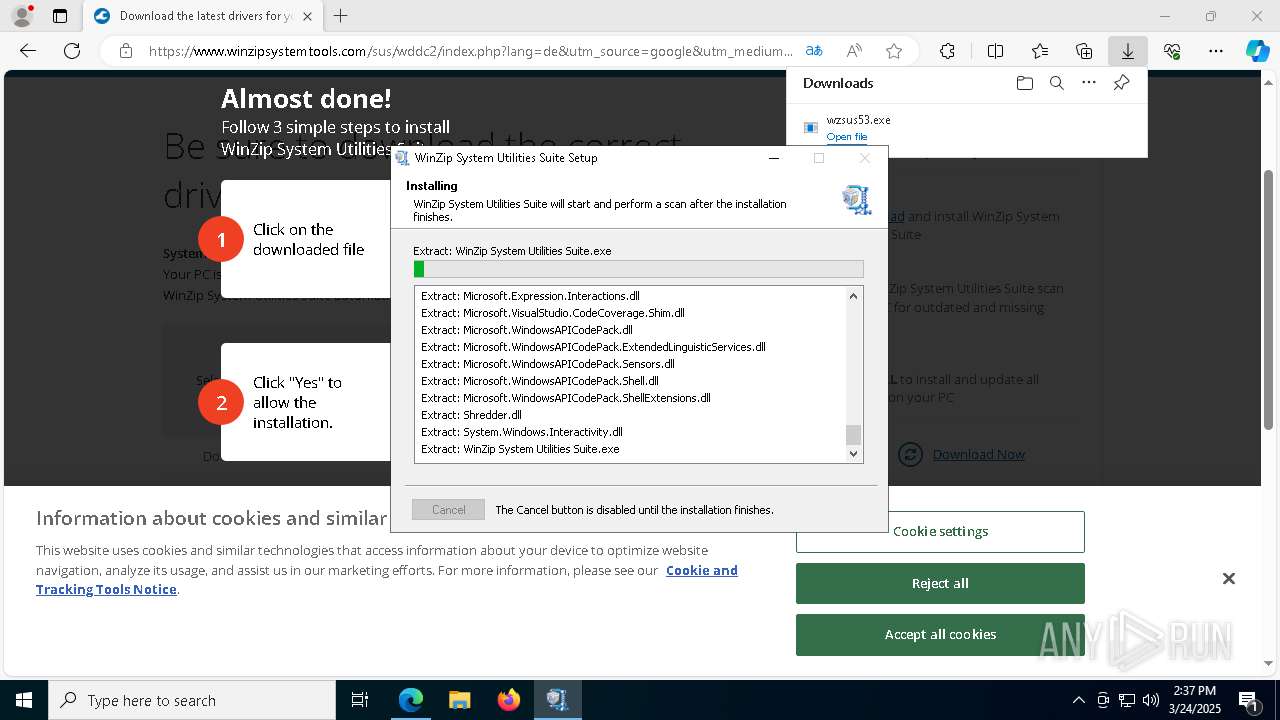Click the profile avatar icon

tap(21, 16)
